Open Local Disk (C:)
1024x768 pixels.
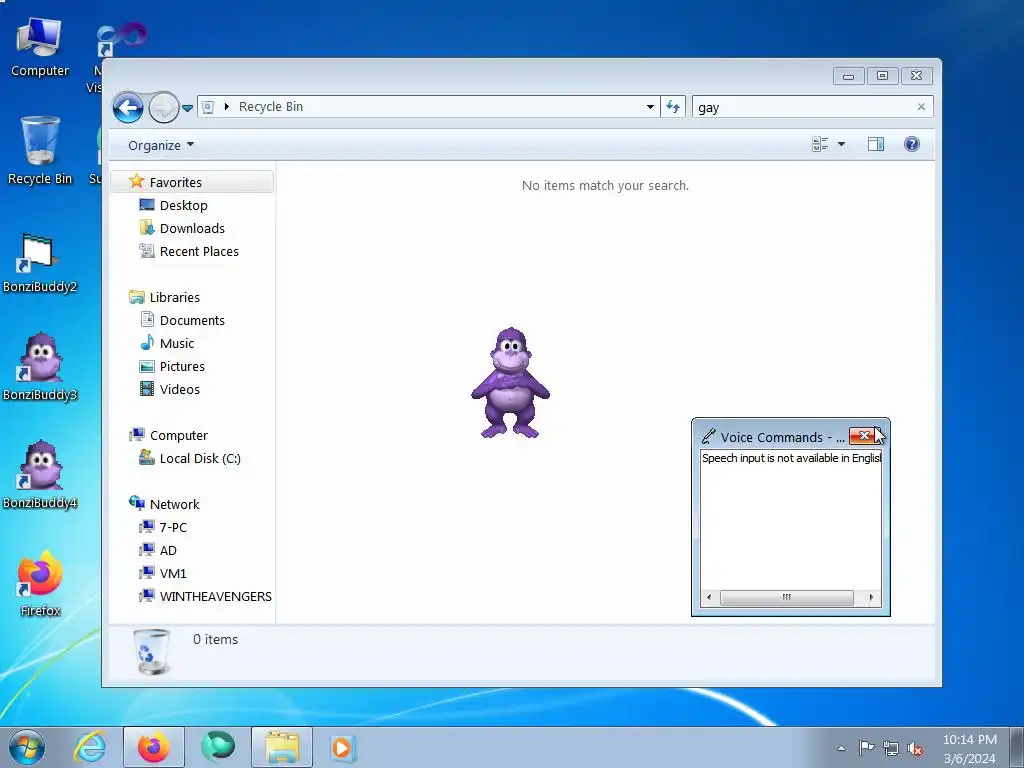click(200, 458)
